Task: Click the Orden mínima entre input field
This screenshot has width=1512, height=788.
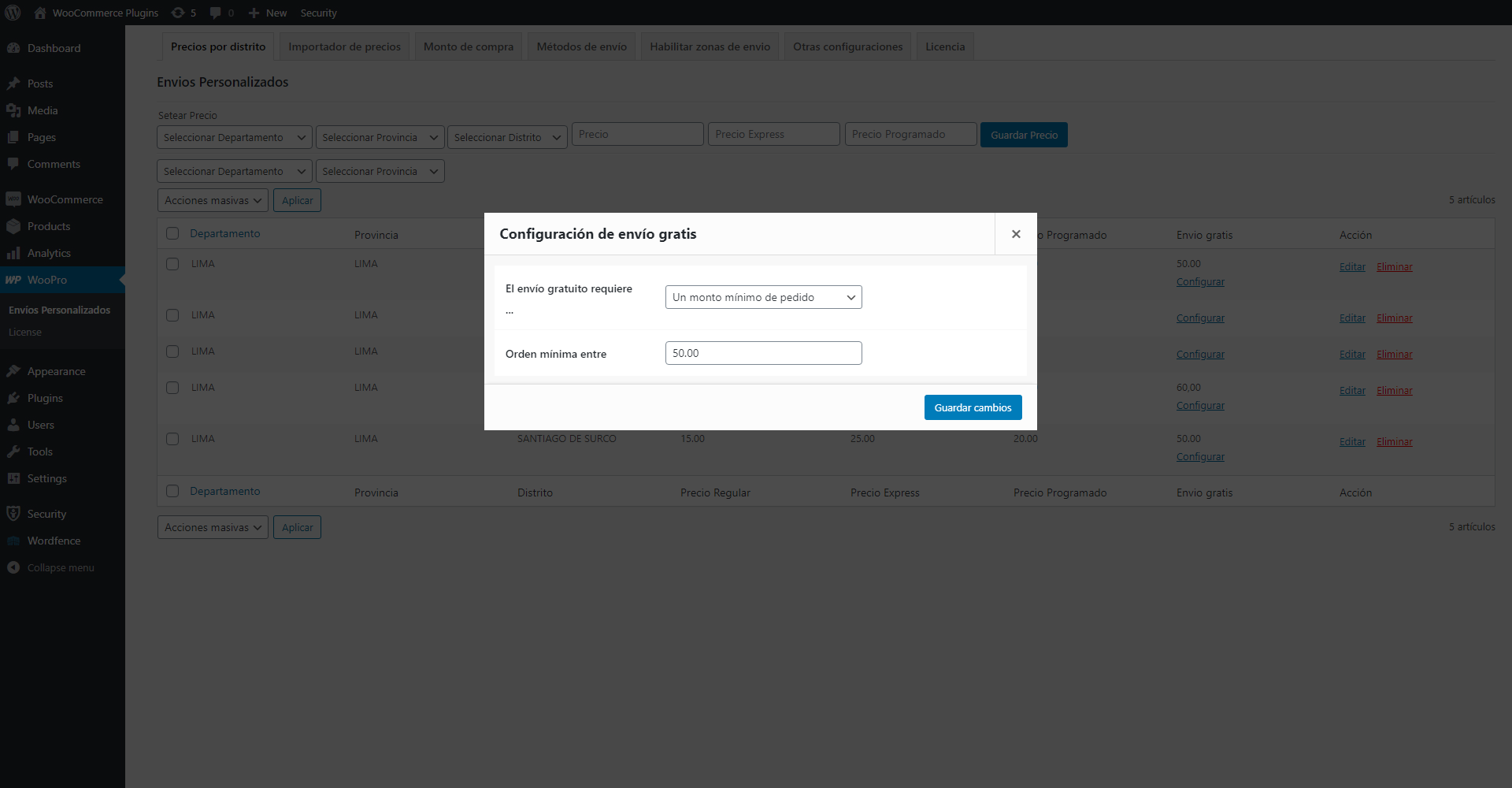Action: tap(763, 353)
